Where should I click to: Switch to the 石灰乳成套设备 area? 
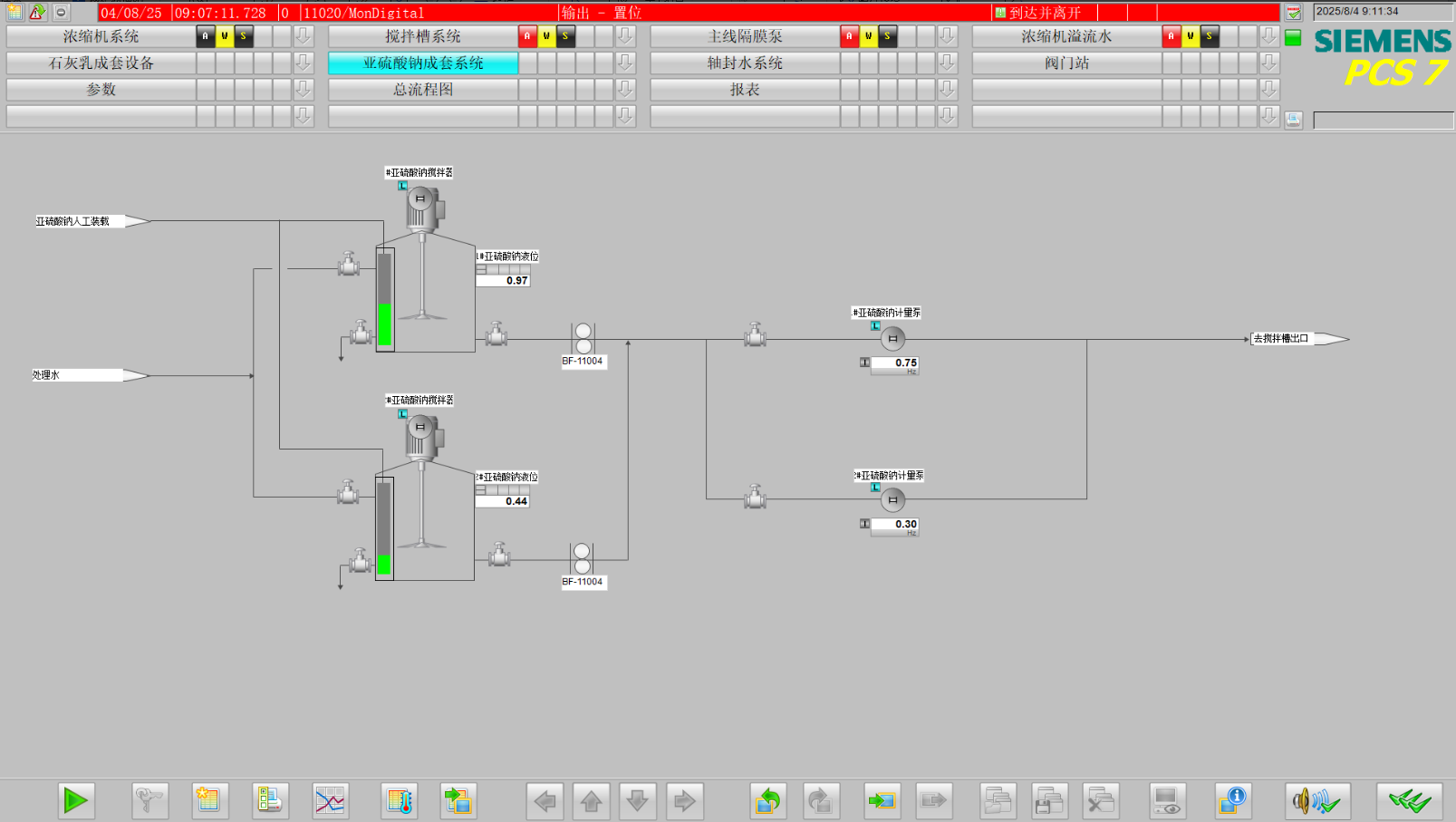101,63
